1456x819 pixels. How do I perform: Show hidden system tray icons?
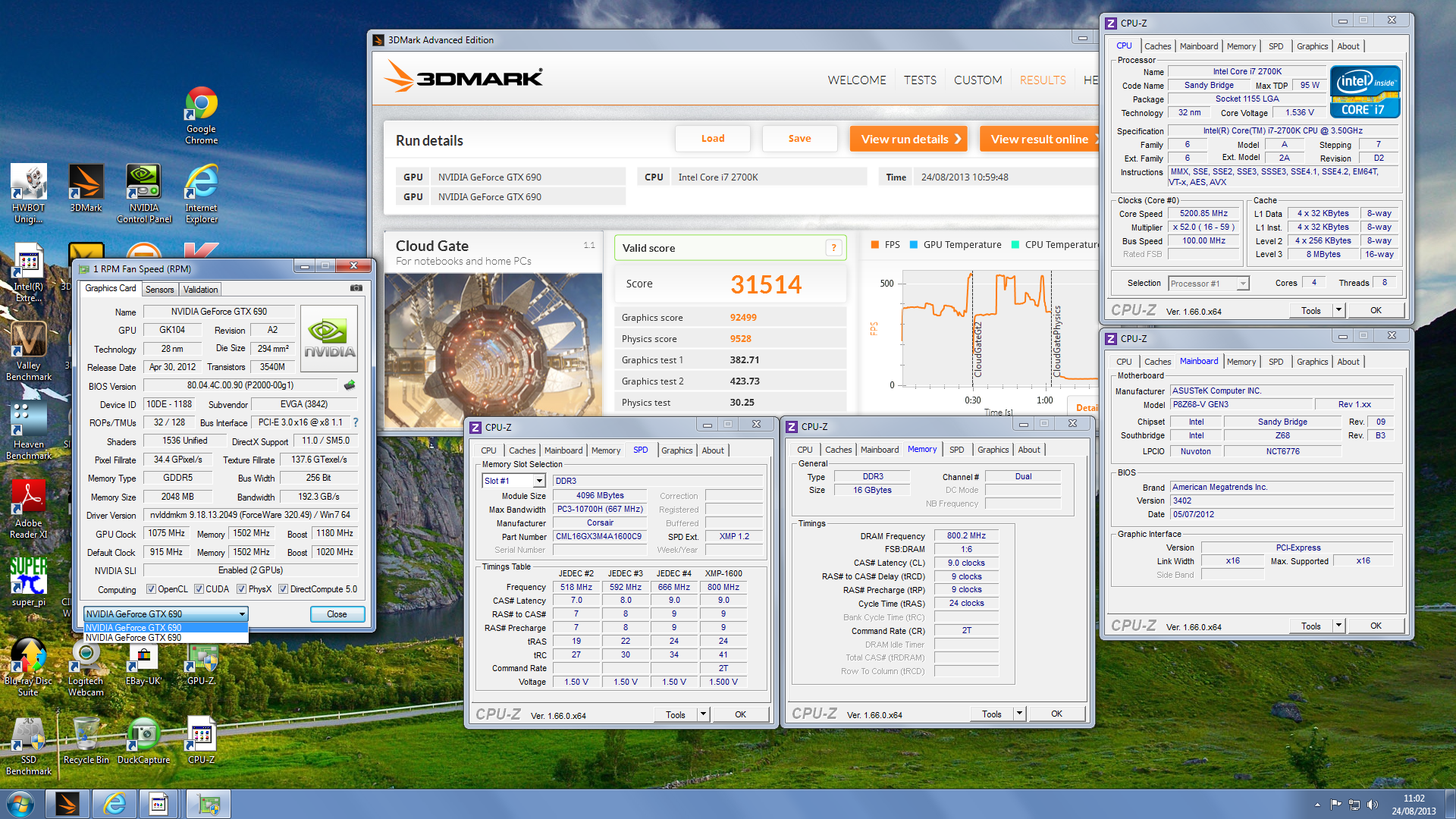click(1317, 805)
